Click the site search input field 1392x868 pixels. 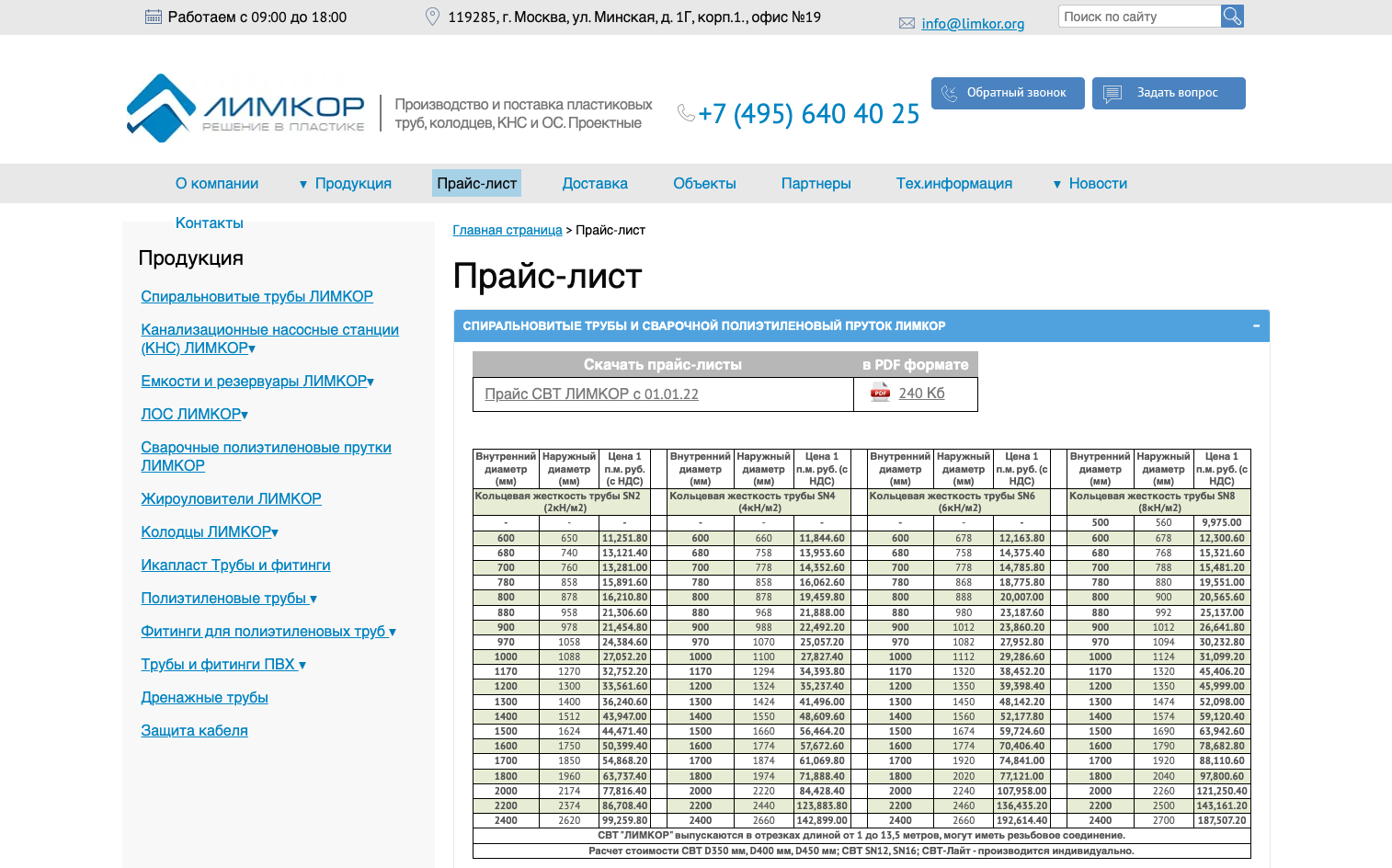pos(1139,17)
